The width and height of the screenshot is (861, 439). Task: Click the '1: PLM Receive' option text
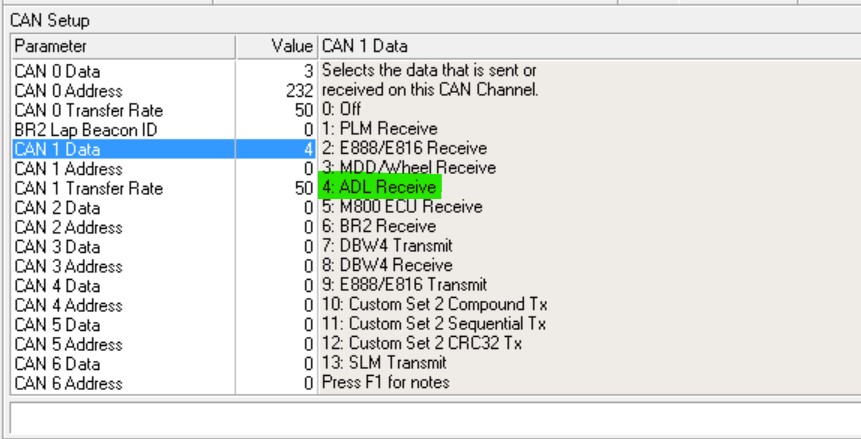tap(379, 129)
